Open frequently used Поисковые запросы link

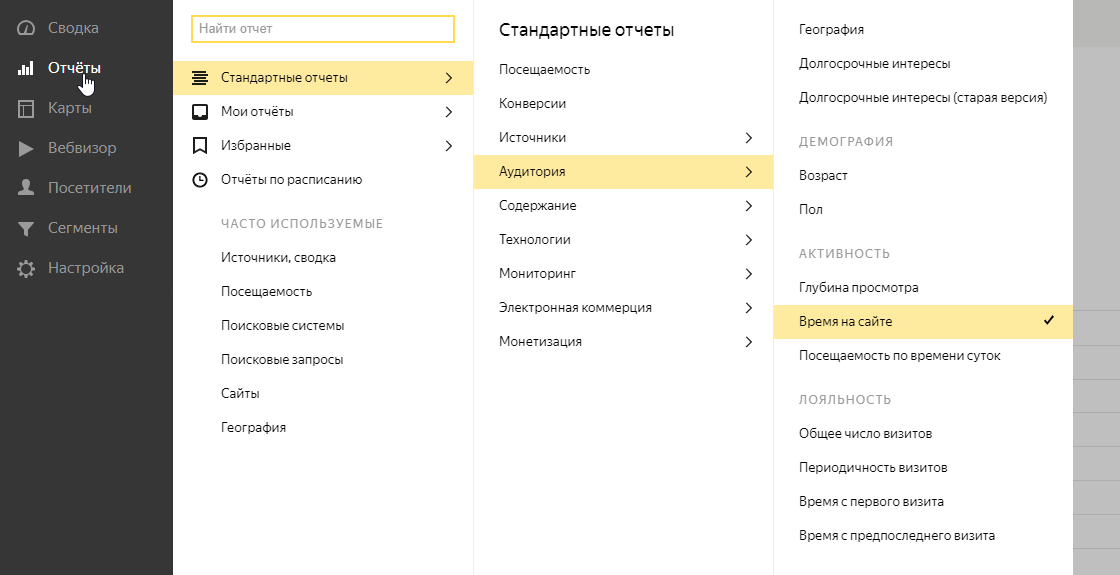click(282, 360)
